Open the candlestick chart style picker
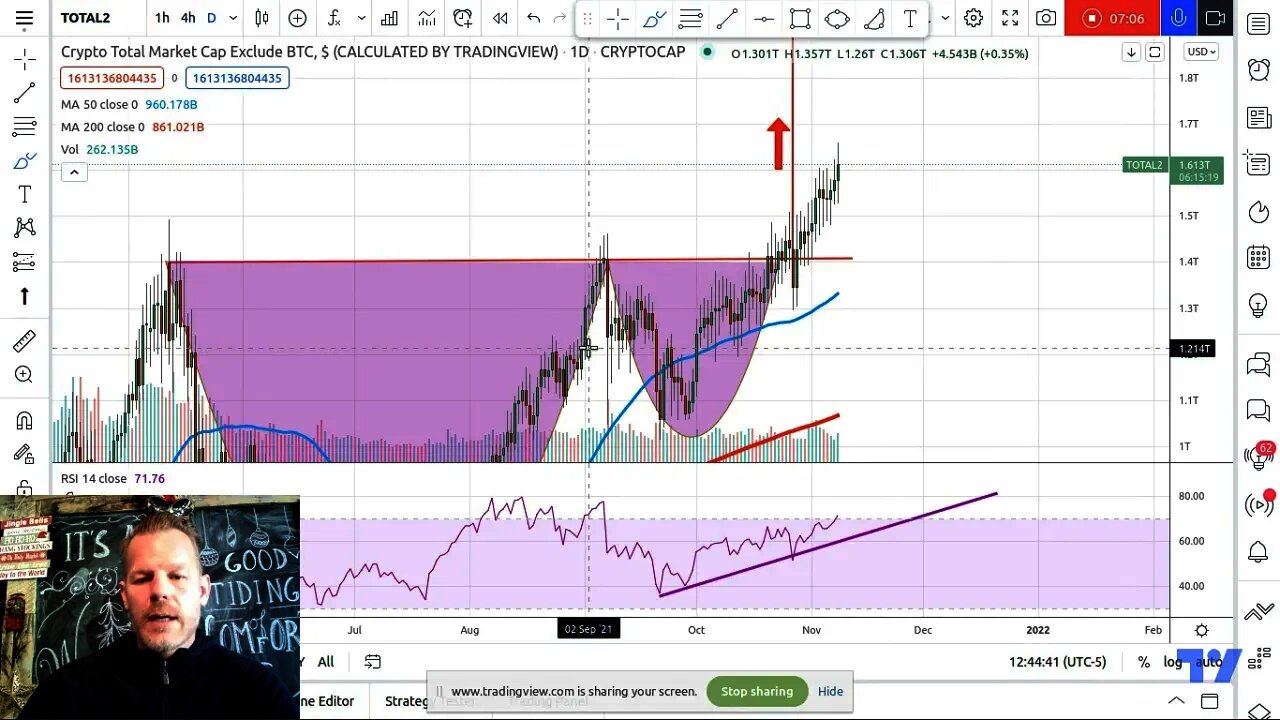Viewport: 1280px width, 720px height. (x=262, y=18)
